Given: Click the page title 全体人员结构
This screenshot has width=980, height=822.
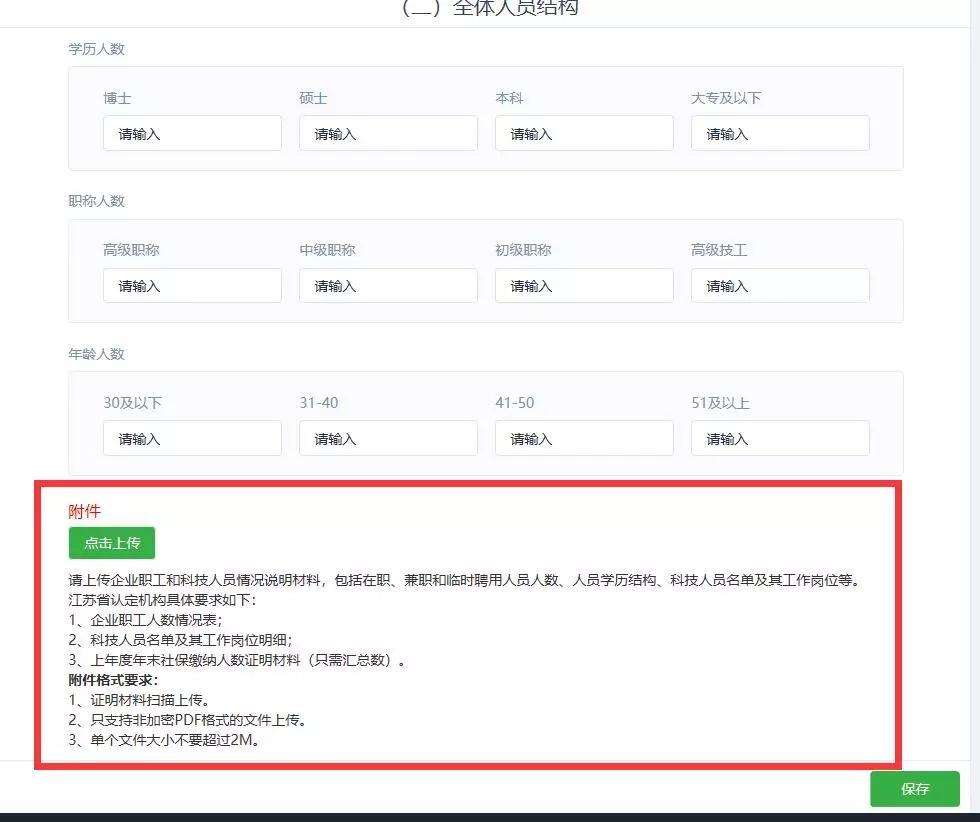Looking at the screenshot, I should 490,8.
